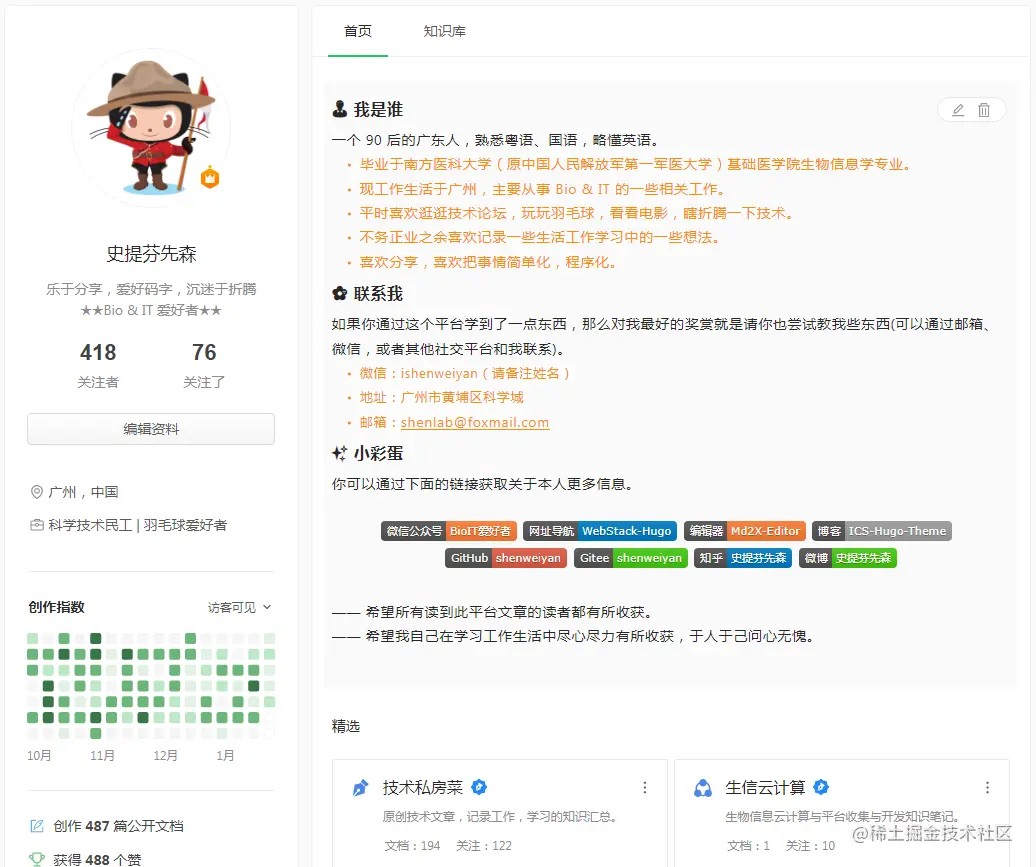Click the edit pencil icon on intro card

pyautogui.click(x=957, y=110)
